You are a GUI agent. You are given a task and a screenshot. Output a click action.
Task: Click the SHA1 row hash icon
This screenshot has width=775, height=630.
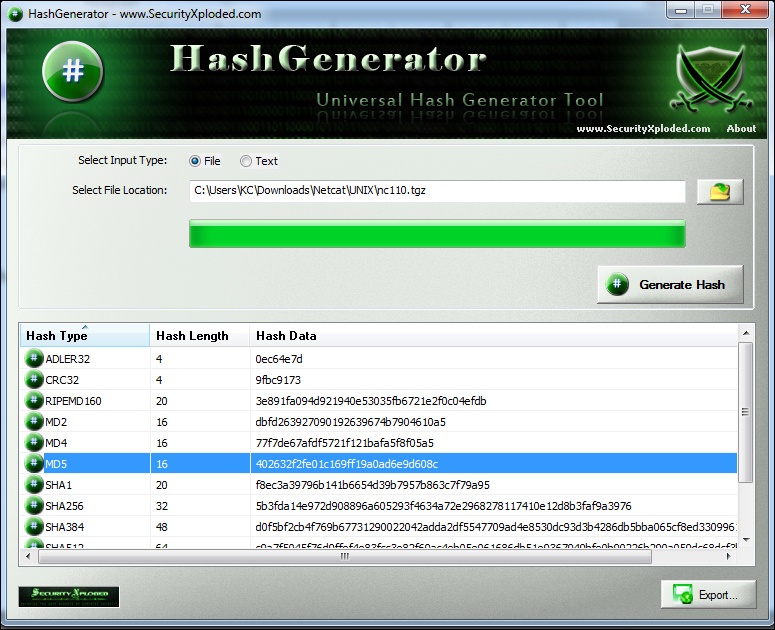tap(34, 484)
